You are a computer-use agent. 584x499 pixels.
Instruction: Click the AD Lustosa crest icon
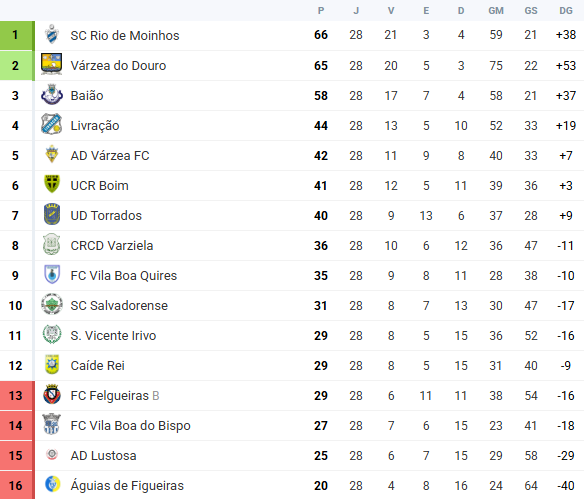(x=52, y=454)
